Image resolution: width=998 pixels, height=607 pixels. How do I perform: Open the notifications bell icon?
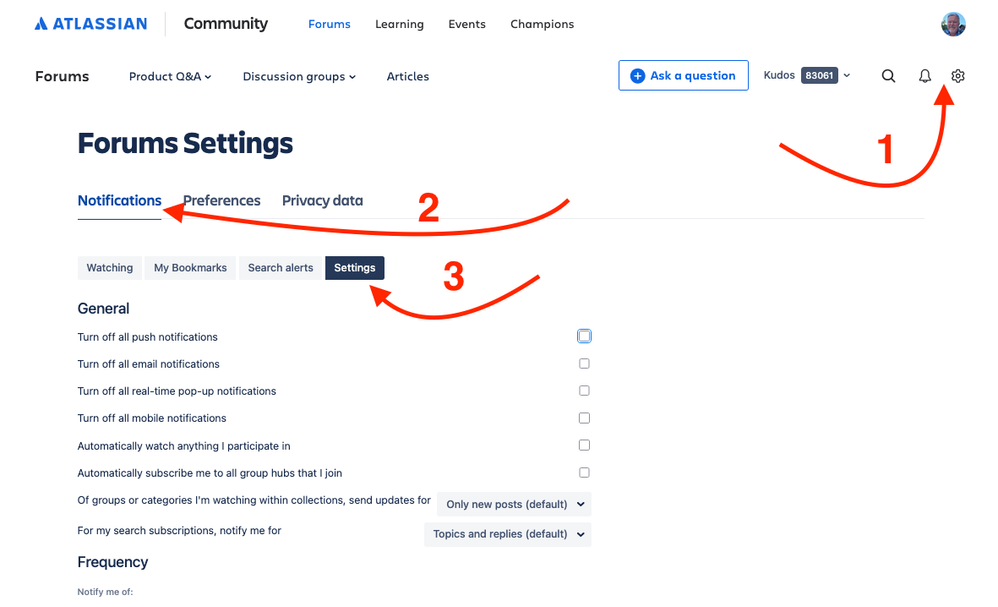(x=924, y=76)
